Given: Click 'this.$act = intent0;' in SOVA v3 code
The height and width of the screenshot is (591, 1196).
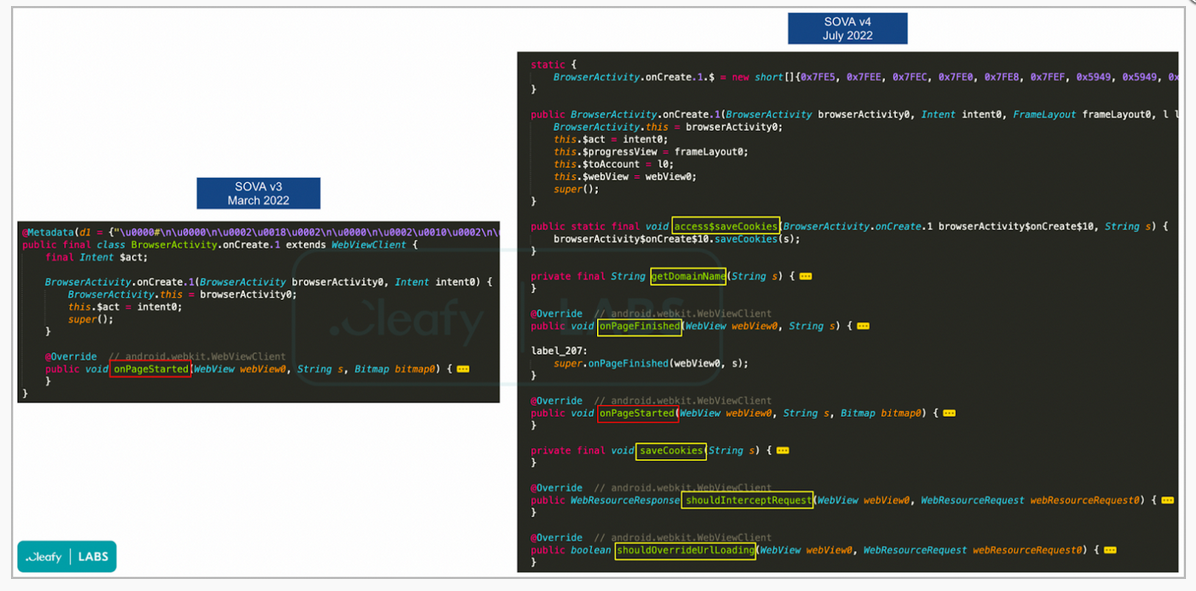Looking at the screenshot, I should coord(125,307).
